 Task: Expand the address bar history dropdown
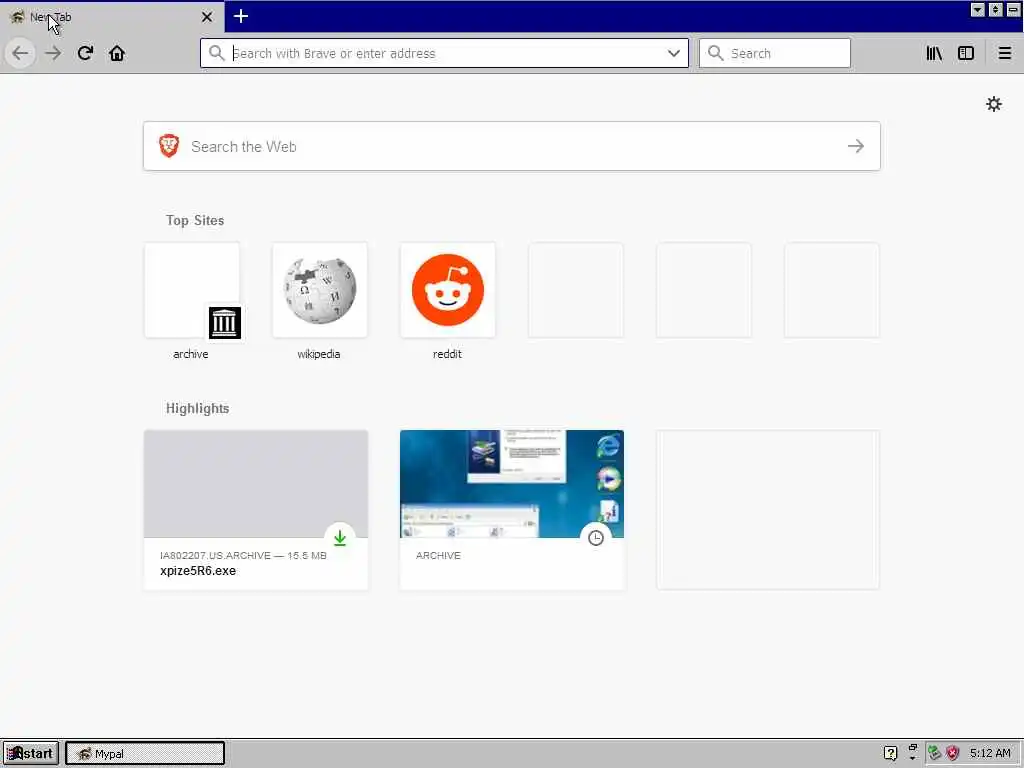(673, 53)
